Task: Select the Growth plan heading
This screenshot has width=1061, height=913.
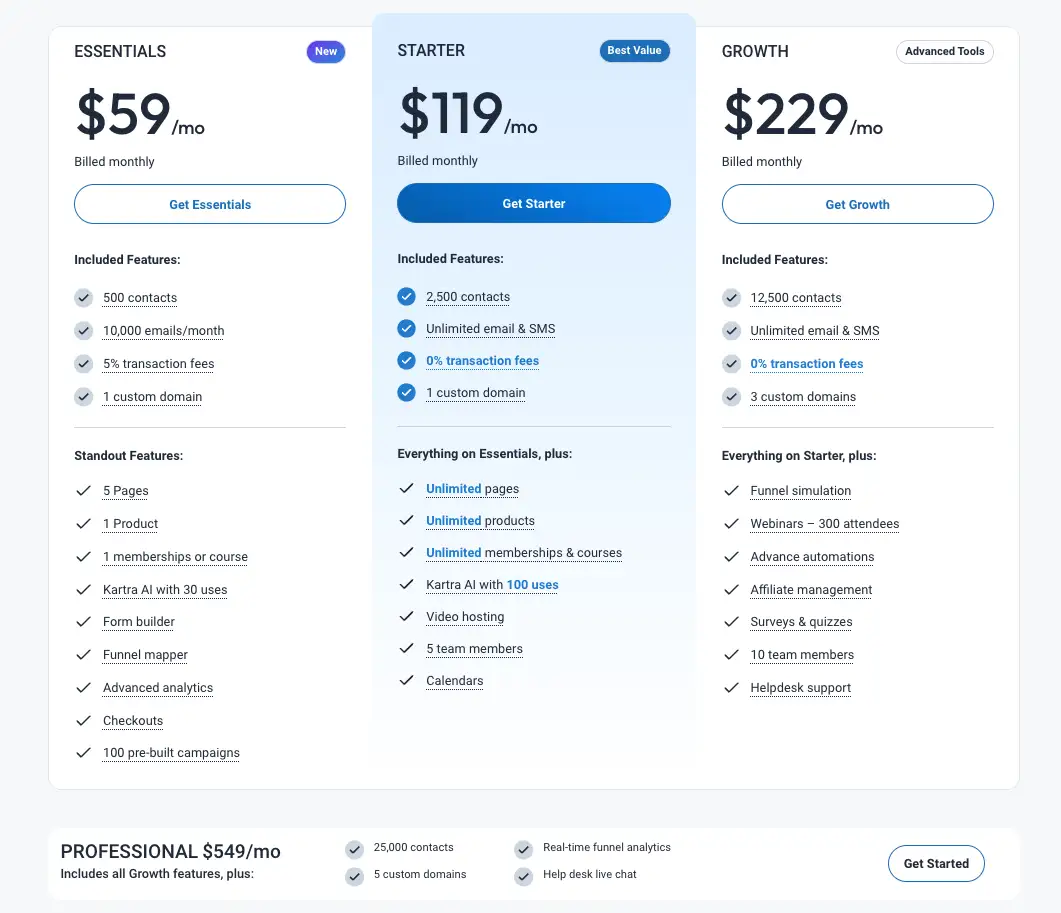Action: click(755, 51)
